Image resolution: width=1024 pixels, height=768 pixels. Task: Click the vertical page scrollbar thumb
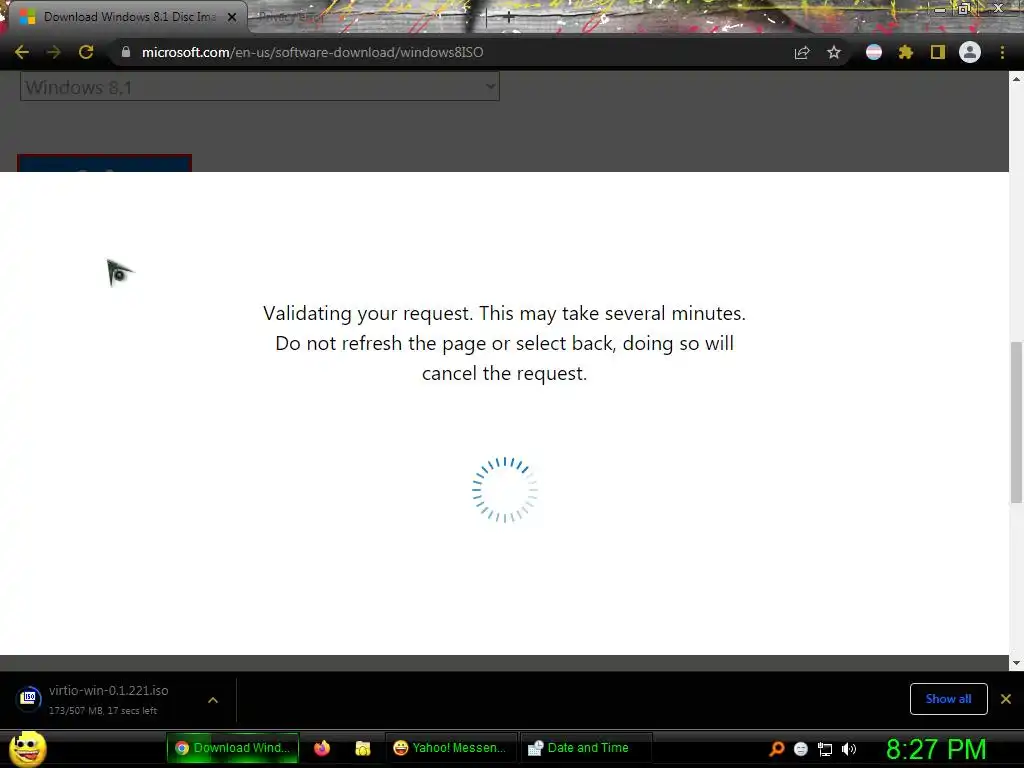[x=1016, y=423]
